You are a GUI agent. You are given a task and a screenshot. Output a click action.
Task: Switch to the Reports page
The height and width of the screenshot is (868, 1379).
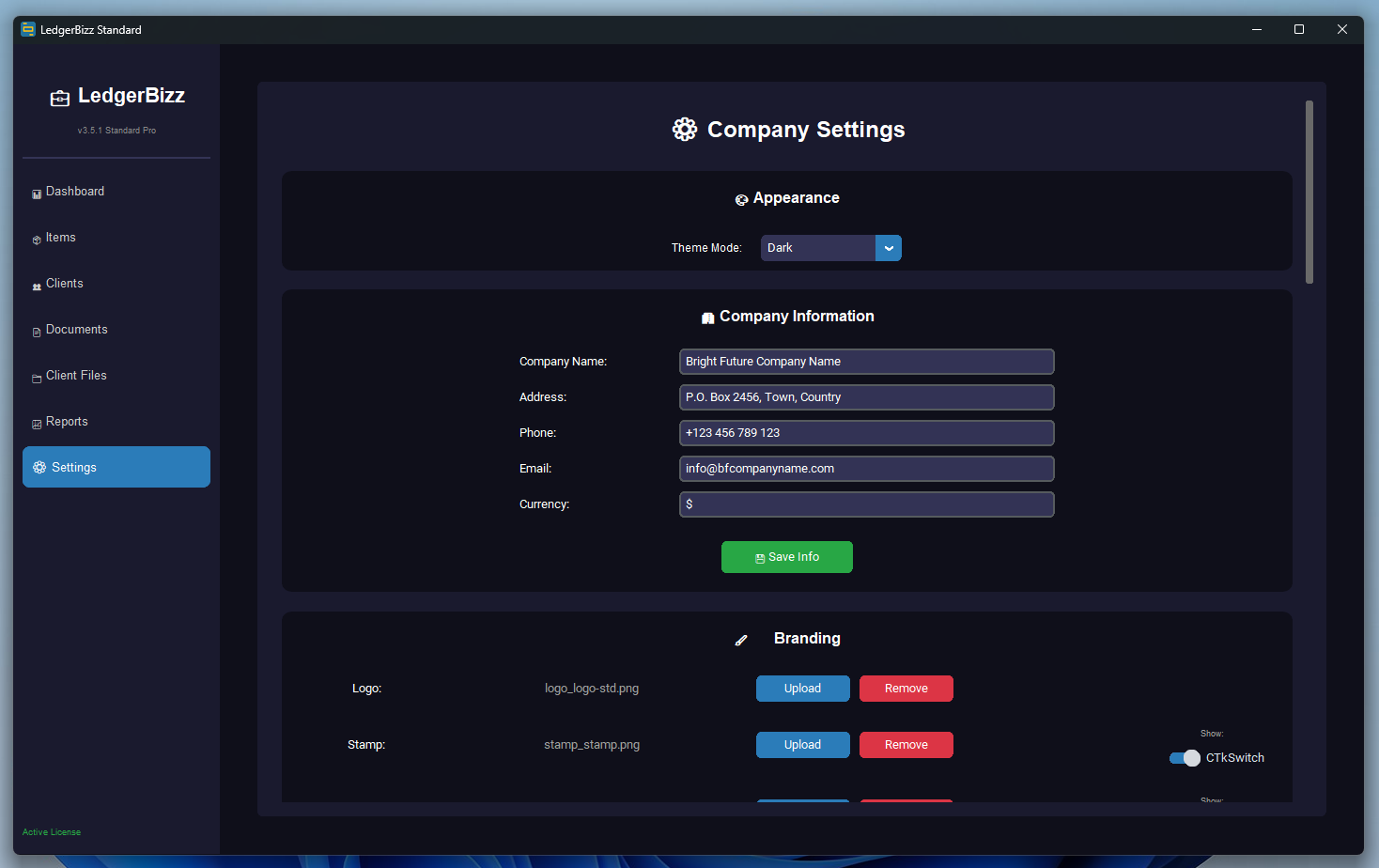click(x=116, y=422)
